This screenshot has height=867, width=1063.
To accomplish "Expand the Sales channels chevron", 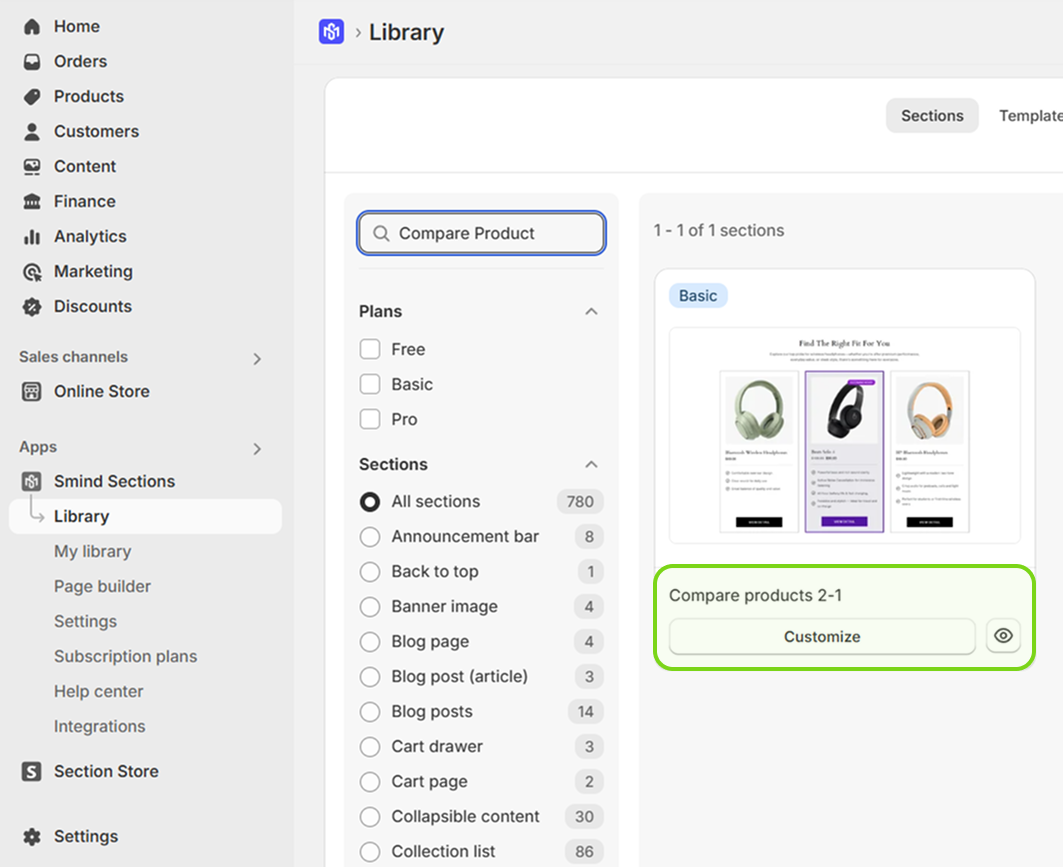I will (x=257, y=358).
